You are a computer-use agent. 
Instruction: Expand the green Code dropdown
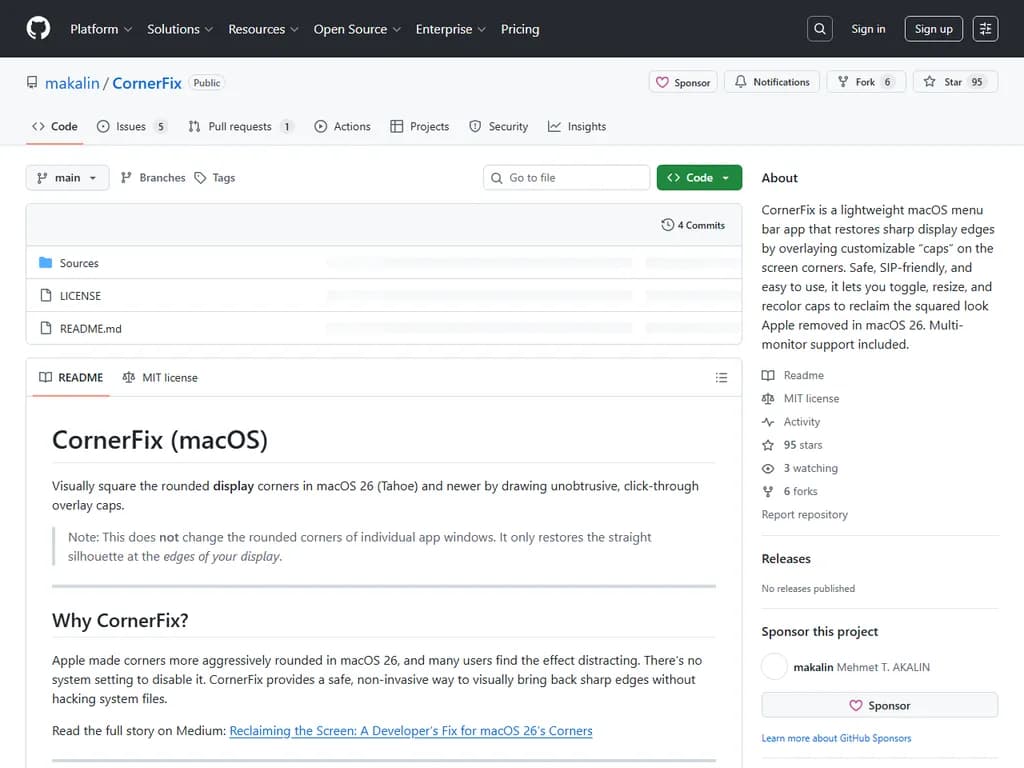699,178
